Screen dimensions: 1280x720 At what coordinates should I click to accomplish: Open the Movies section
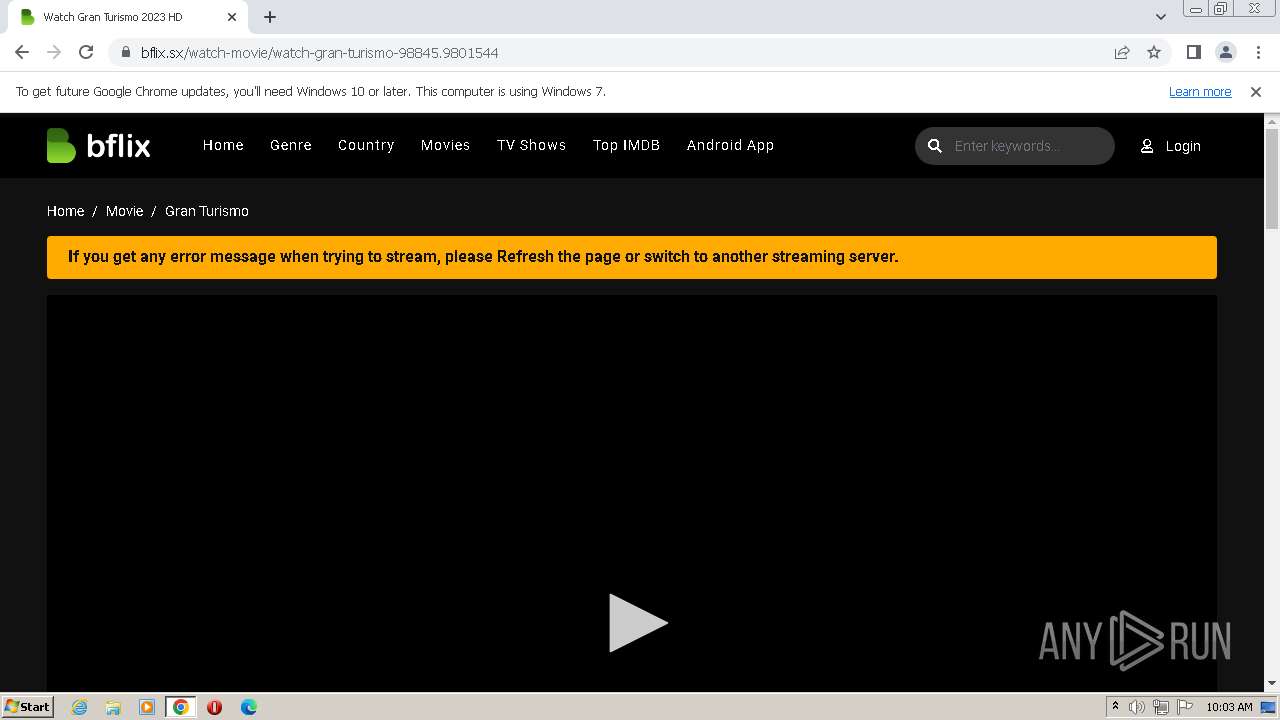[445, 145]
